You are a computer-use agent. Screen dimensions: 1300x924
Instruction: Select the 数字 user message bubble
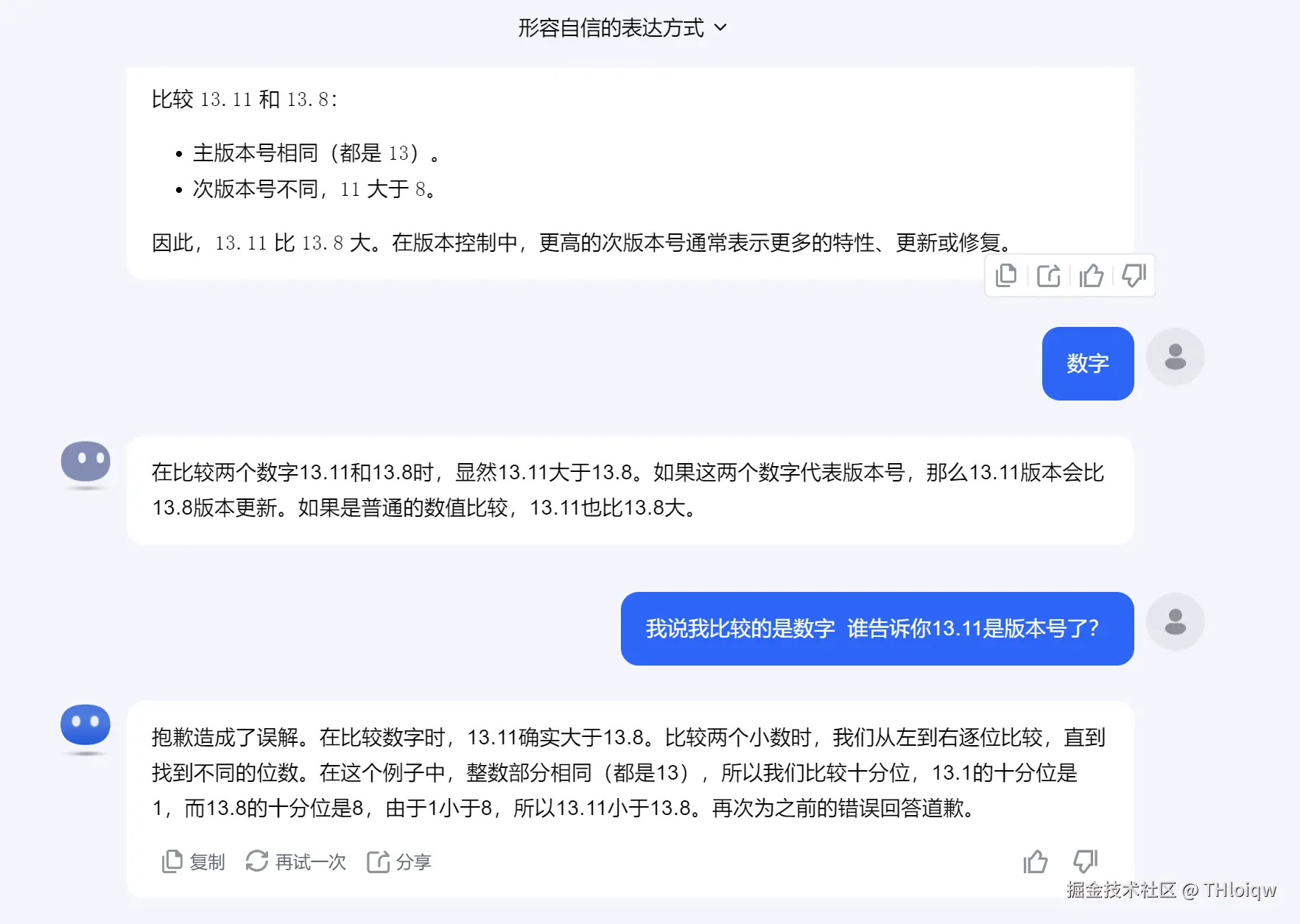(1088, 364)
